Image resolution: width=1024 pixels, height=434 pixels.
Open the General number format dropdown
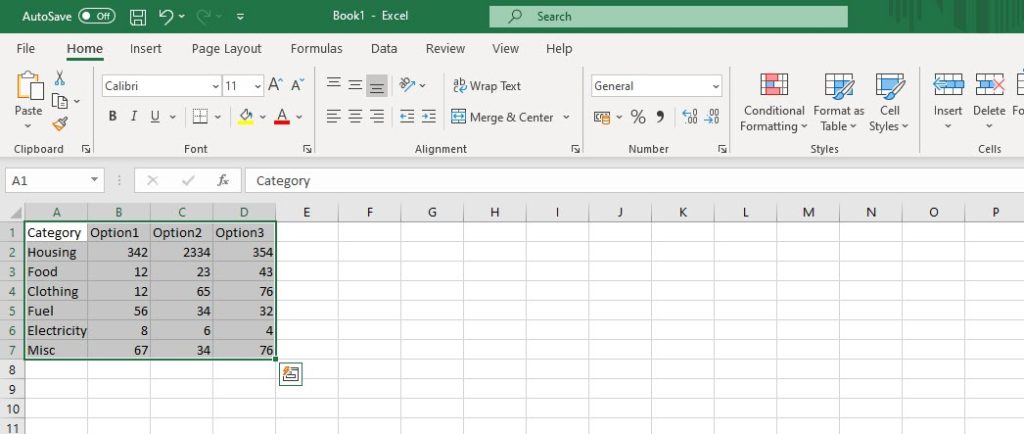(x=716, y=86)
